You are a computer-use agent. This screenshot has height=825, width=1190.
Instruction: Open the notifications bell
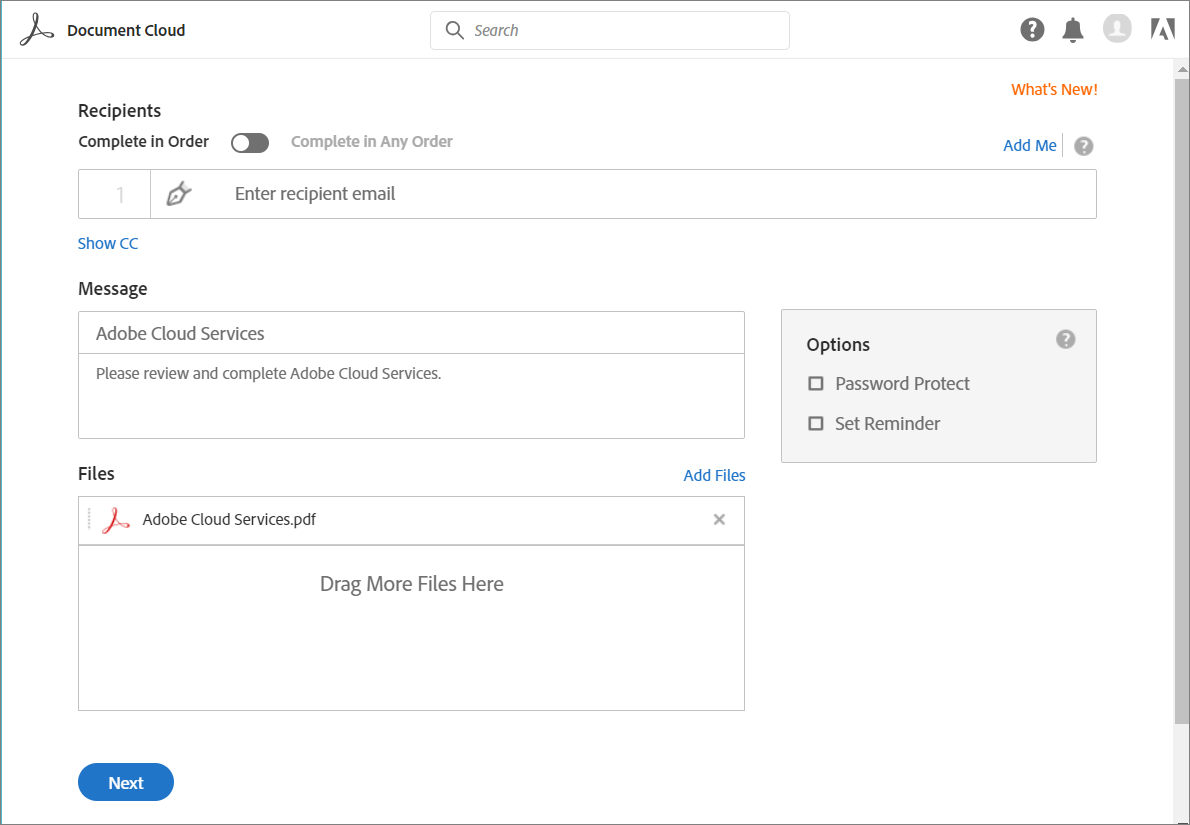[1073, 30]
